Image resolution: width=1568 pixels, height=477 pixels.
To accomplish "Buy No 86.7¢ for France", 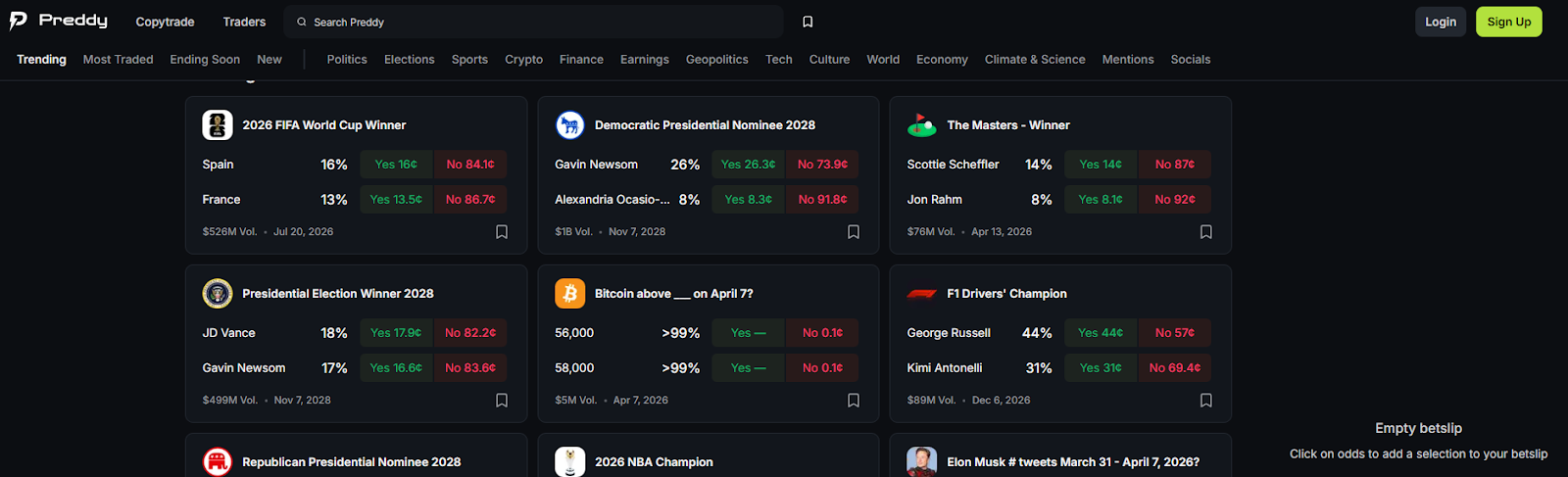I will (x=470, y=200).
